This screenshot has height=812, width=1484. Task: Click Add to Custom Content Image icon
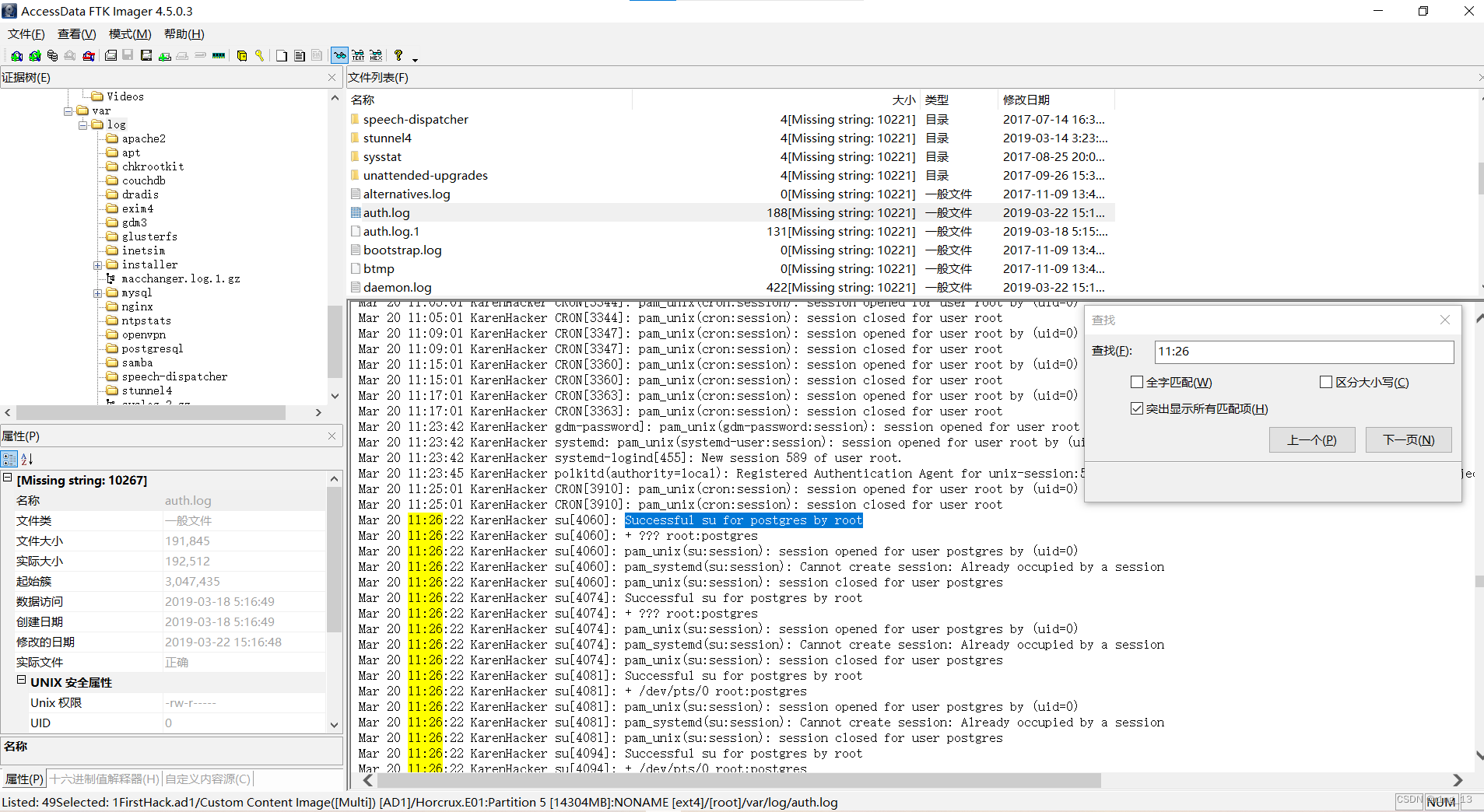pos(164,56)
